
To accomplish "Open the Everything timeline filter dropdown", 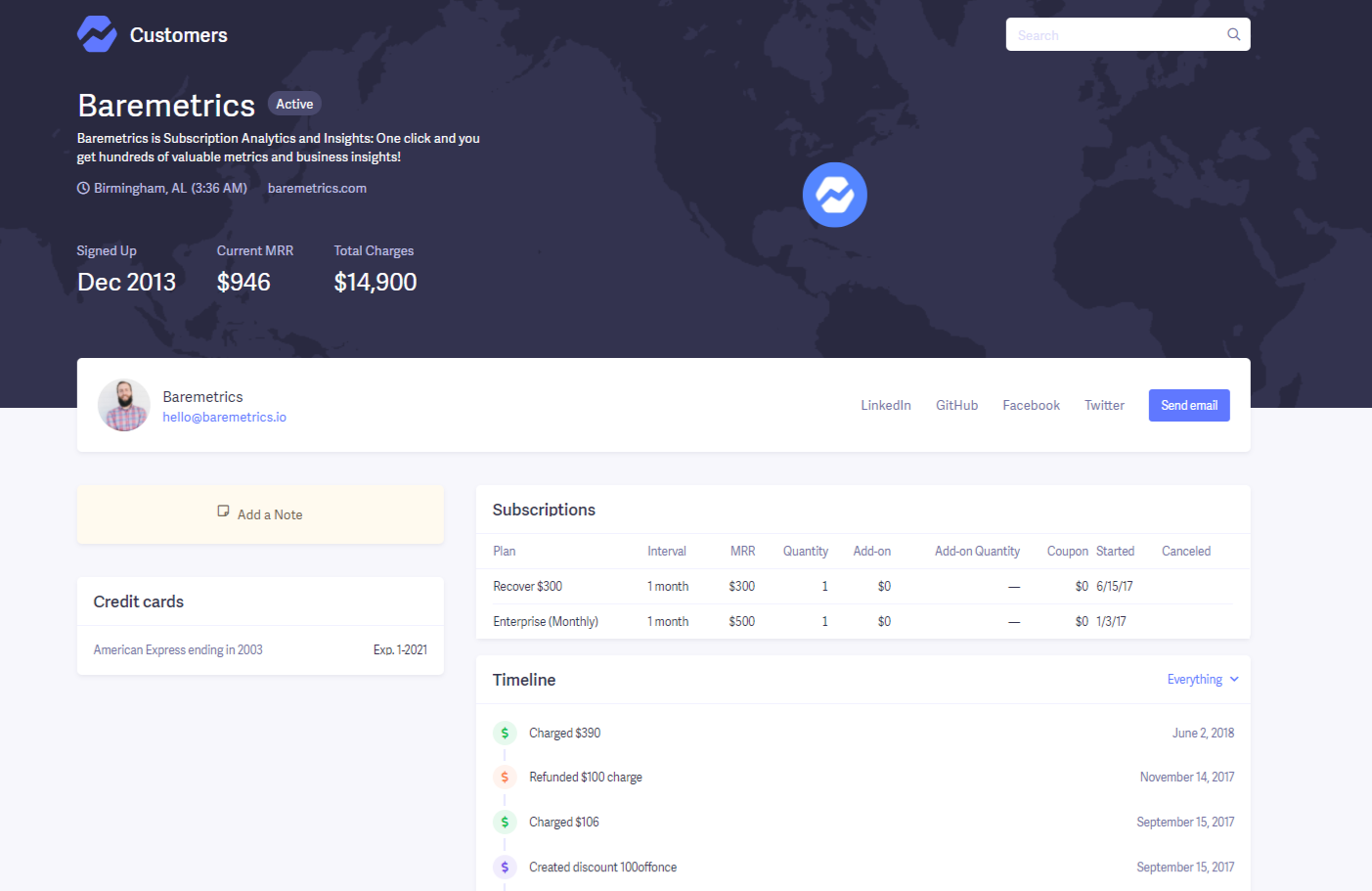I will click(1202, 679).
